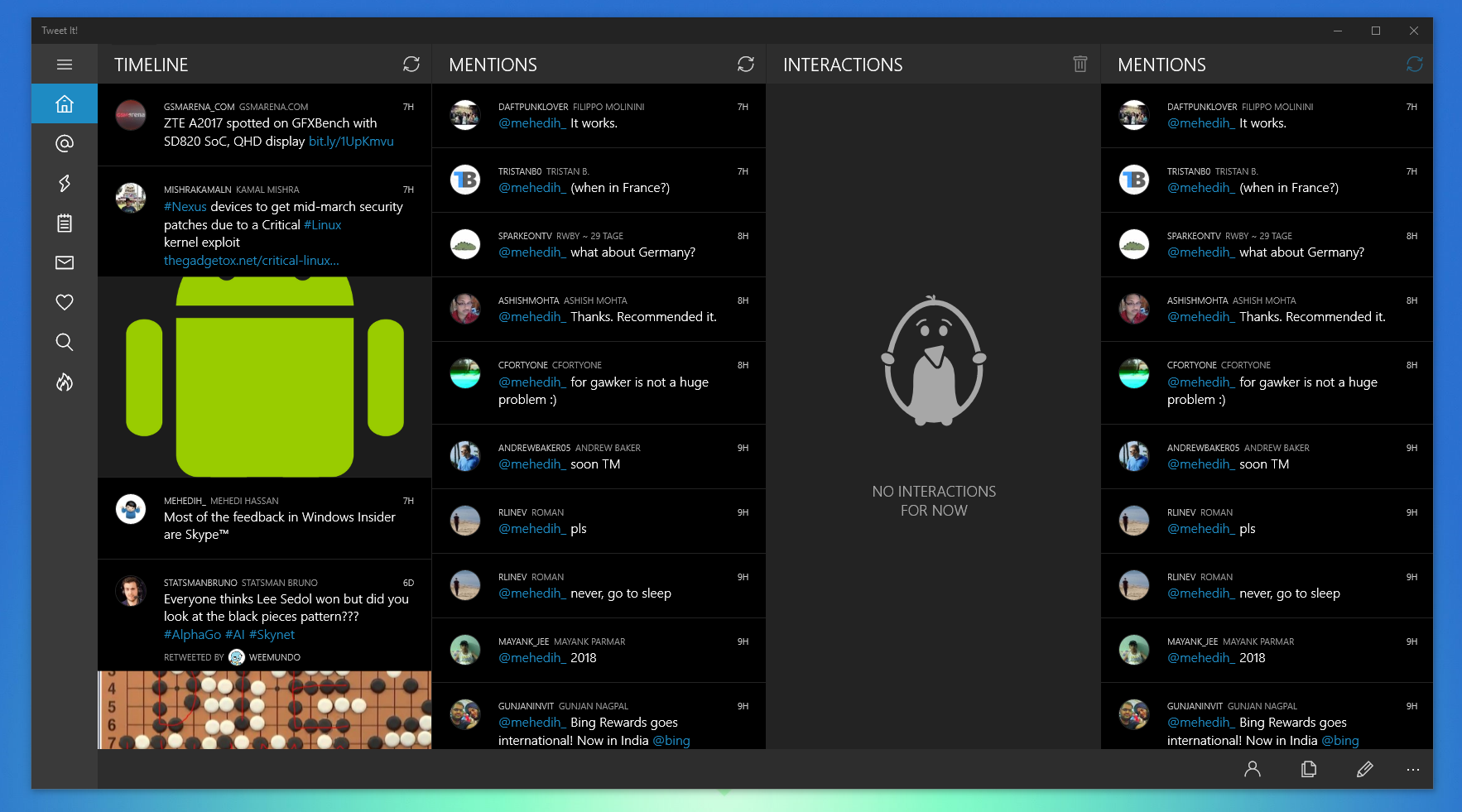
Task: Open the Trending flame icon
Action: coord(65,382)
